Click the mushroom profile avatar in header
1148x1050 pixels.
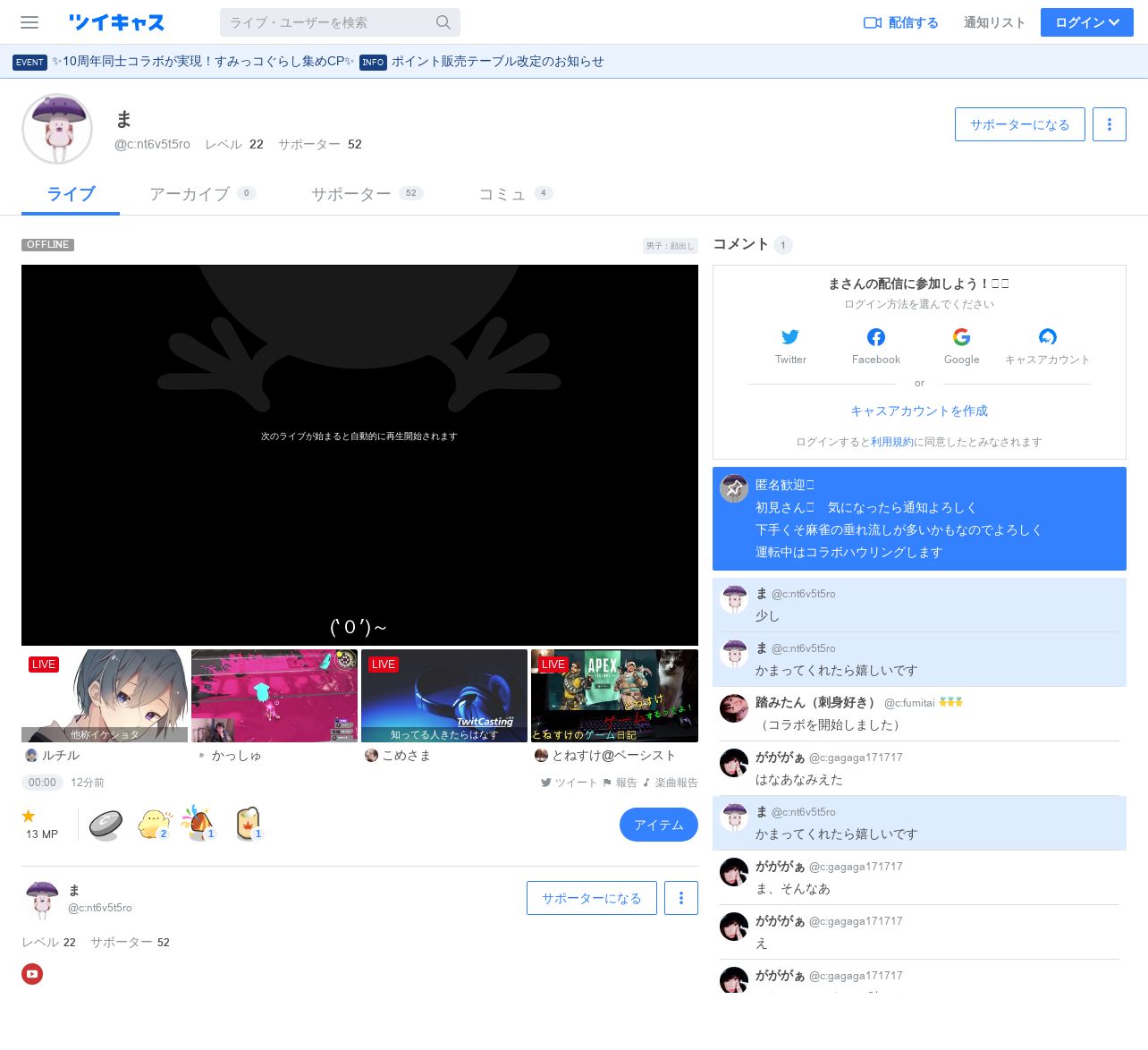pos(57,129)
